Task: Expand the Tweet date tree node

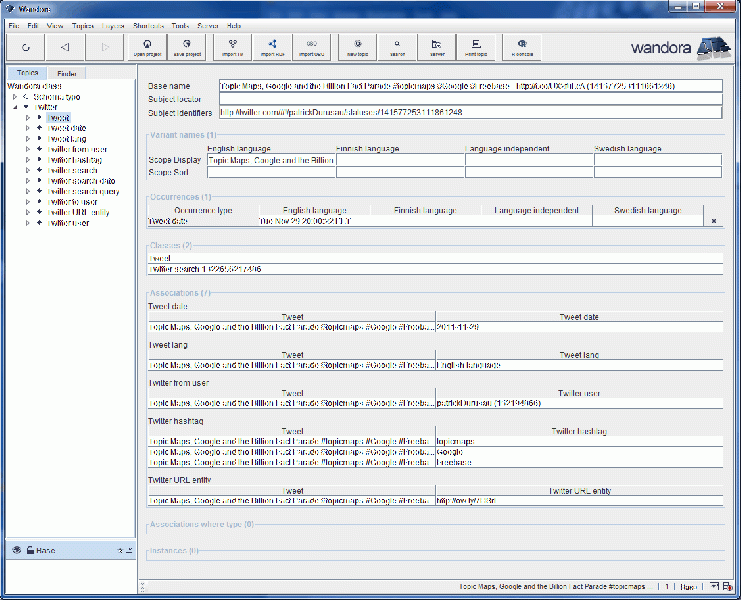Action: (x=27, y=128)
